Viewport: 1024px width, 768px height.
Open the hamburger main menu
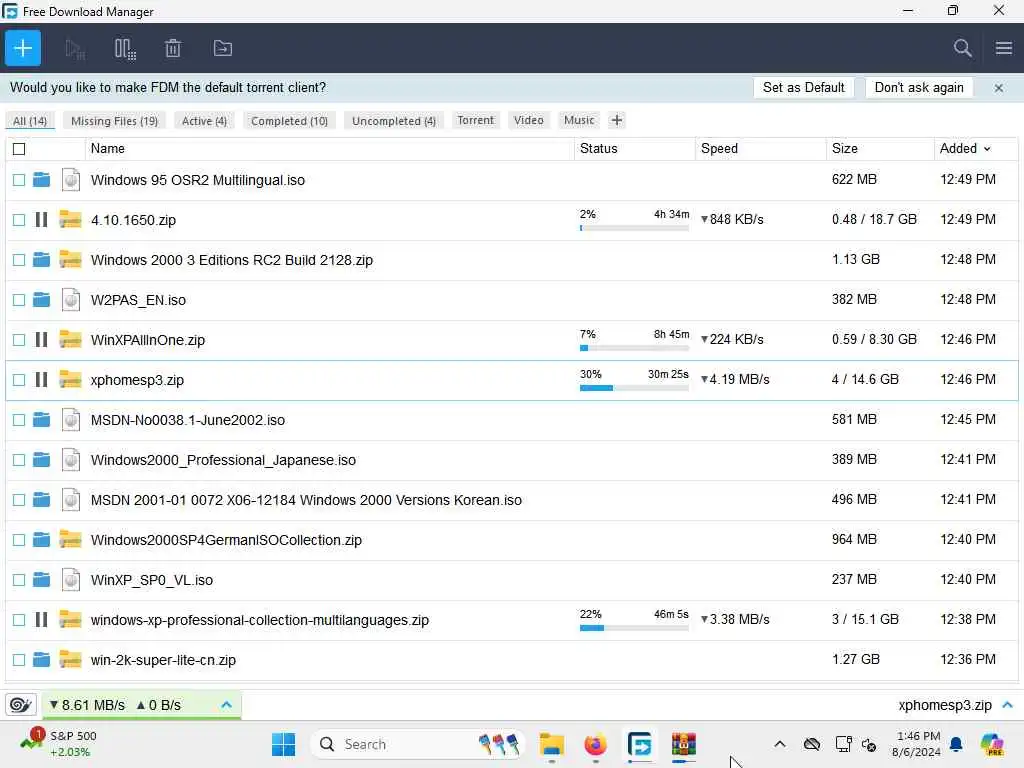click(x=1004, y=48)
